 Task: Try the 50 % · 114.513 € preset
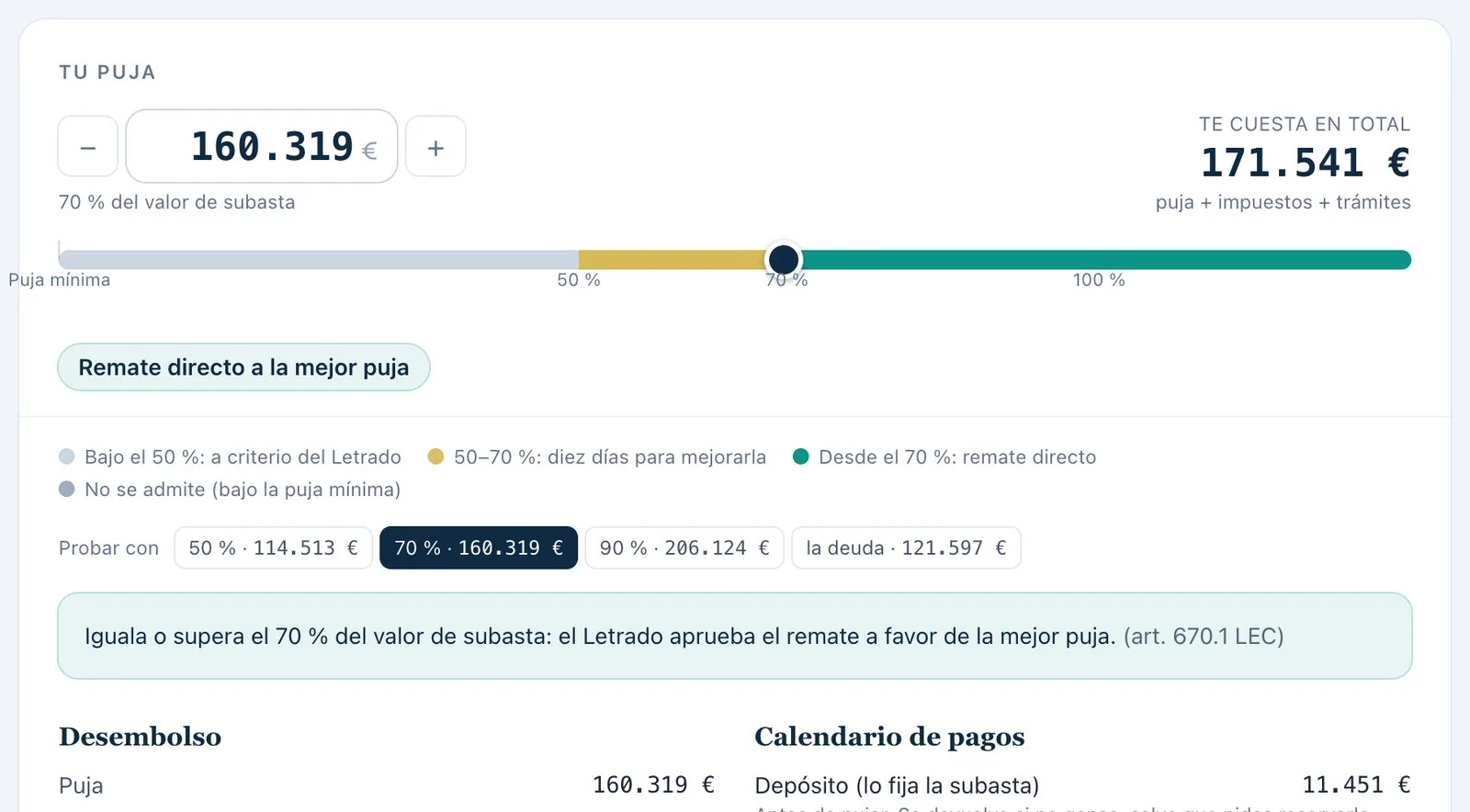273,547
